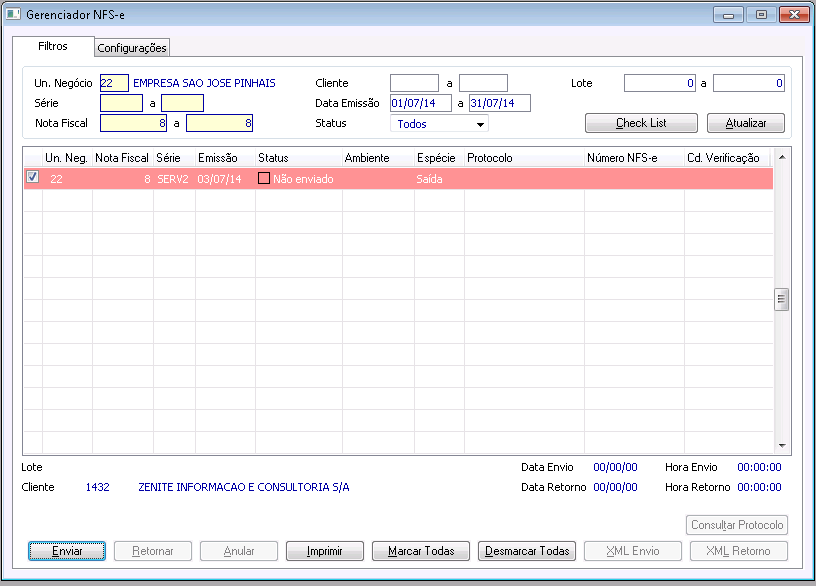The image size is (816, 586).
Task: Click the Não enviado status square indicator
Action: (264, 179)
